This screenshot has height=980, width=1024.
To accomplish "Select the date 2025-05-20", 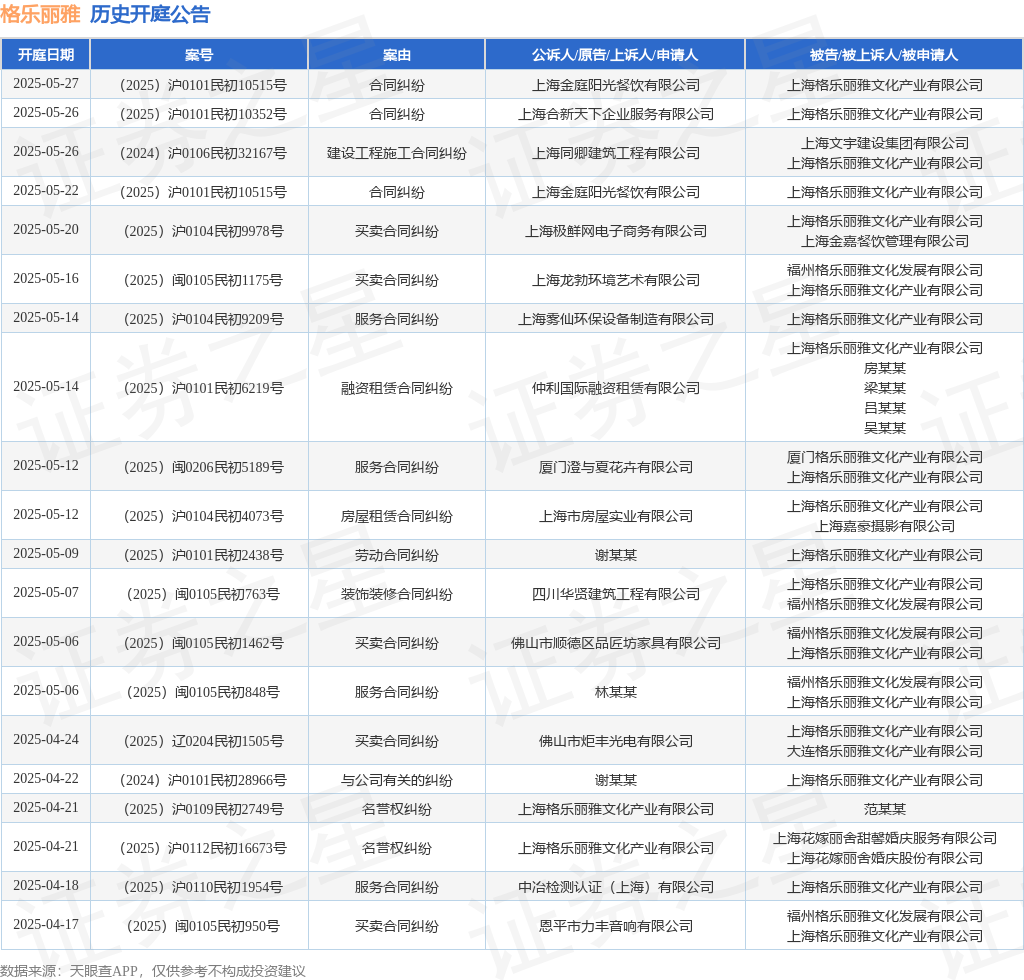I will click(46, 230).
